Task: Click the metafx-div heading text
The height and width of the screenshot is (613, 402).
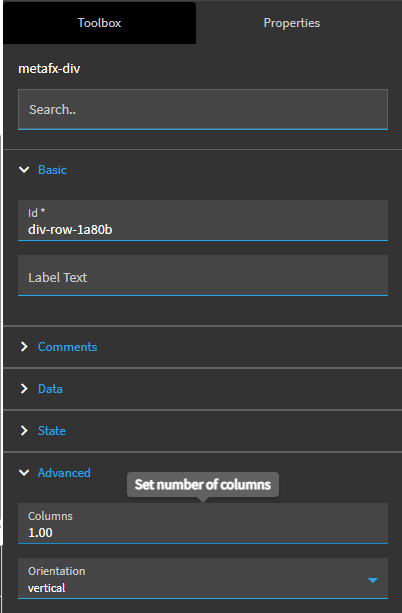Action: point(49,69)
